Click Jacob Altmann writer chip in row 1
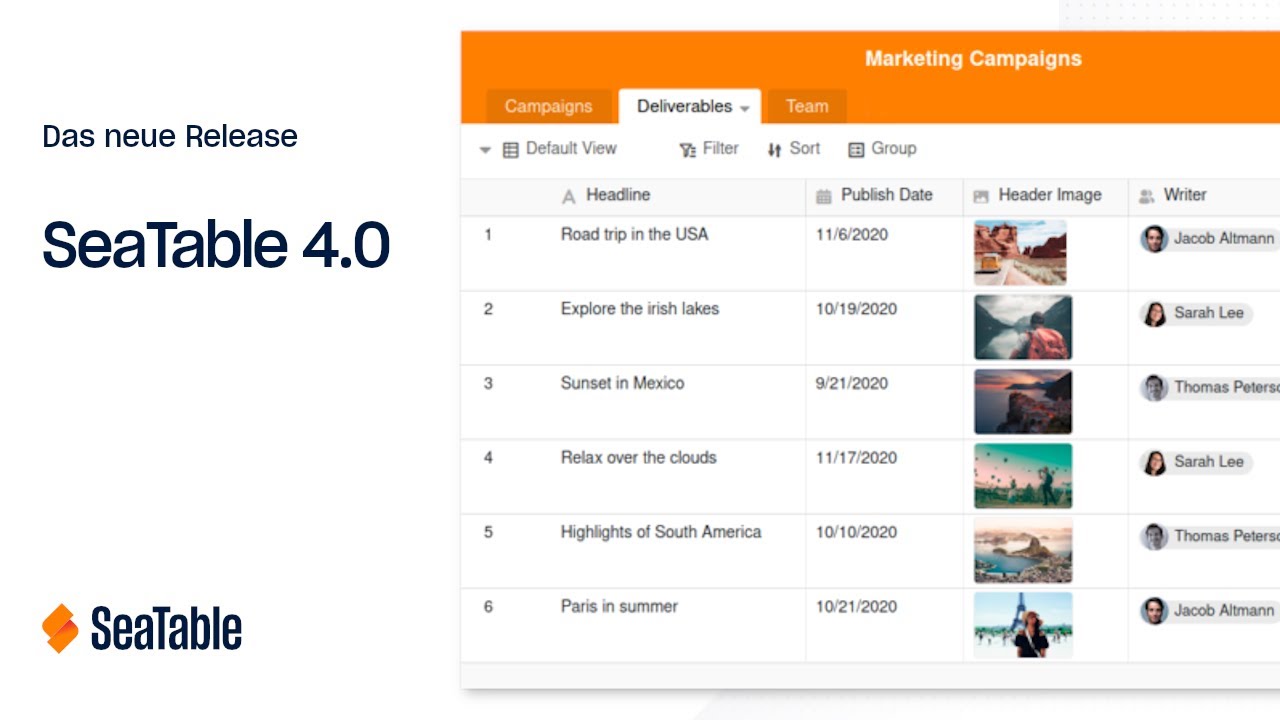Screen dimensions: 1280x720 1209,239
